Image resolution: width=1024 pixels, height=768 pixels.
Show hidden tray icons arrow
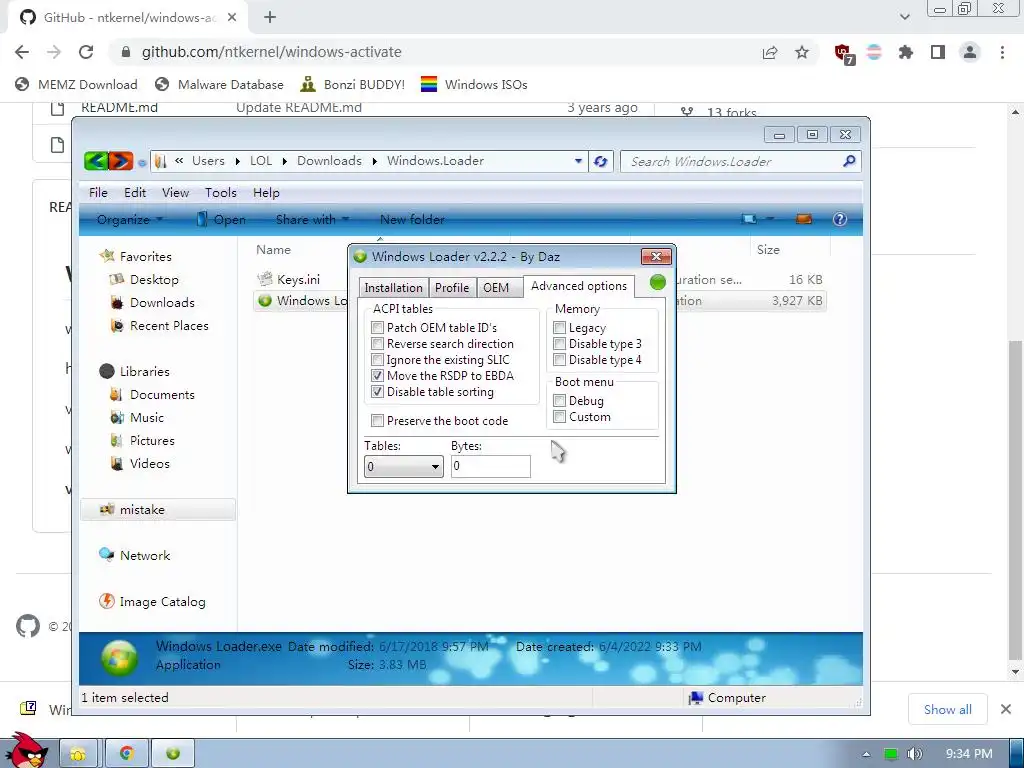(x=866, y=754)
